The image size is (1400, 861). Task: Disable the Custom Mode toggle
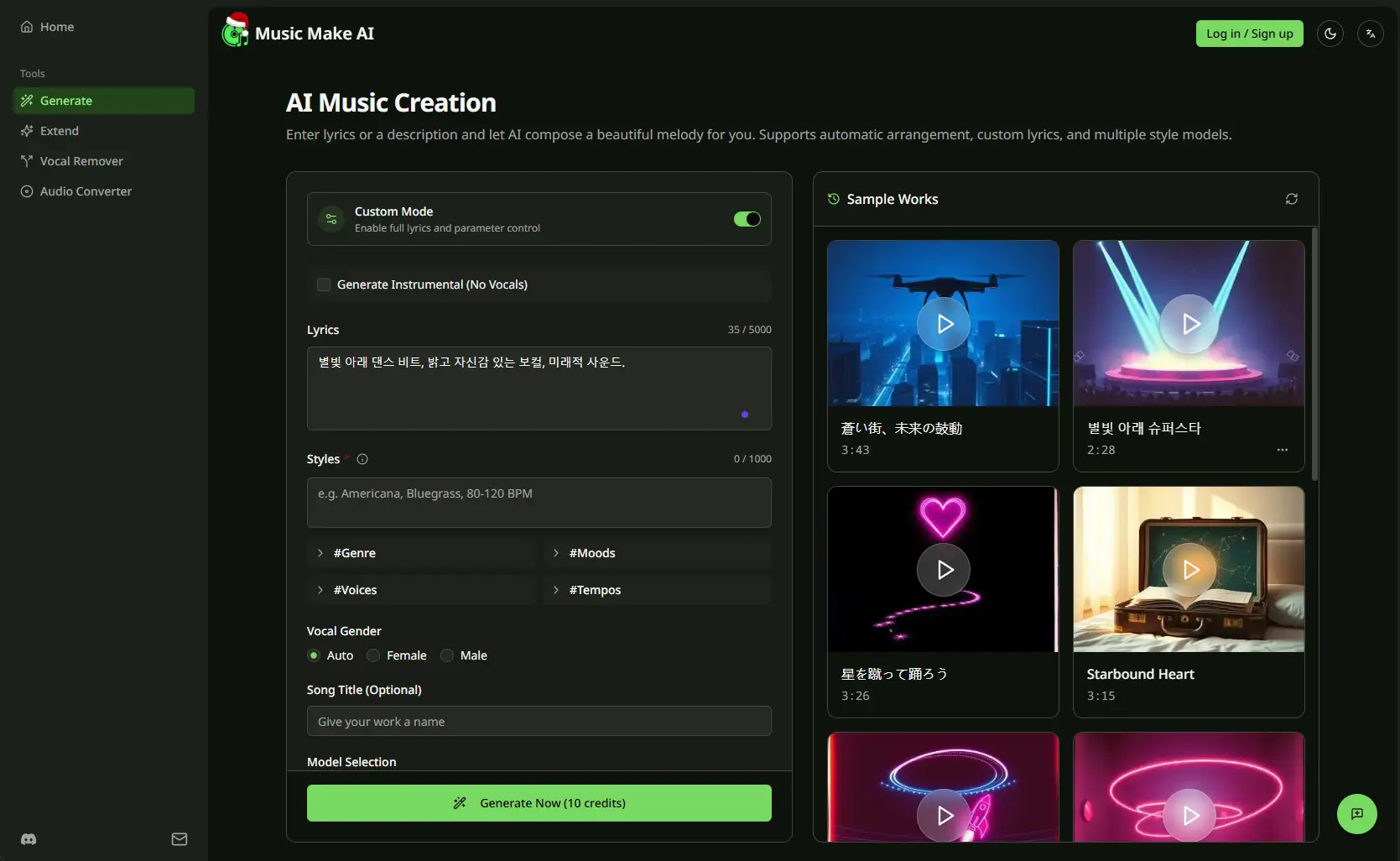click(745, 219)
